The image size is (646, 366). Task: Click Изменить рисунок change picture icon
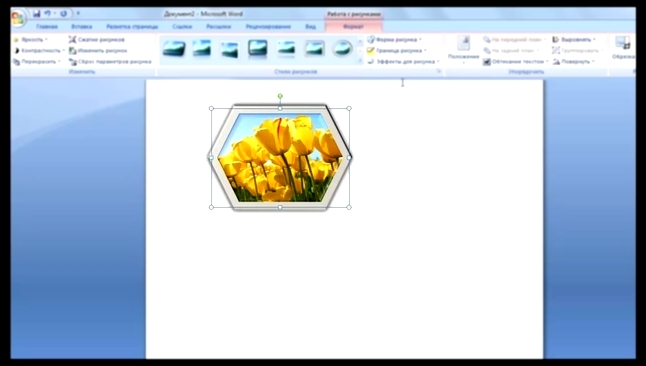73,51
